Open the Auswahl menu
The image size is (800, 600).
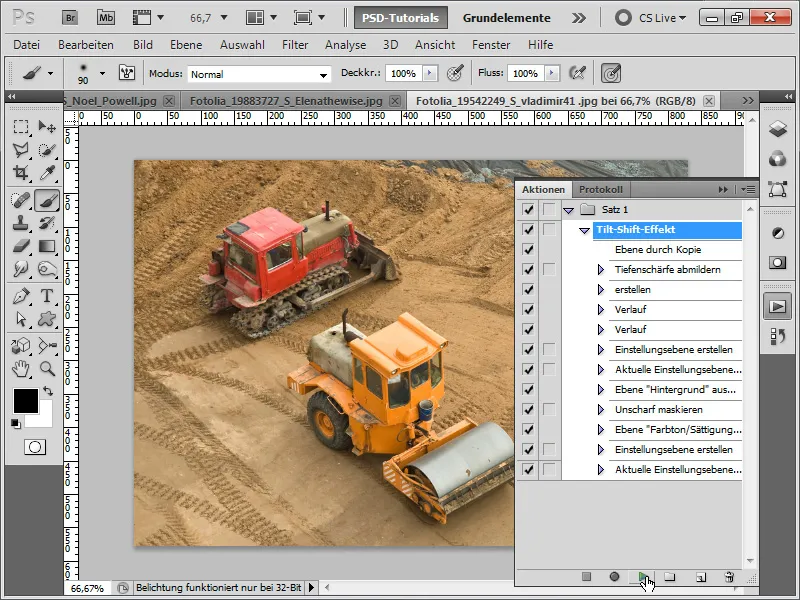pyautogui.click(x=242, y=45)
